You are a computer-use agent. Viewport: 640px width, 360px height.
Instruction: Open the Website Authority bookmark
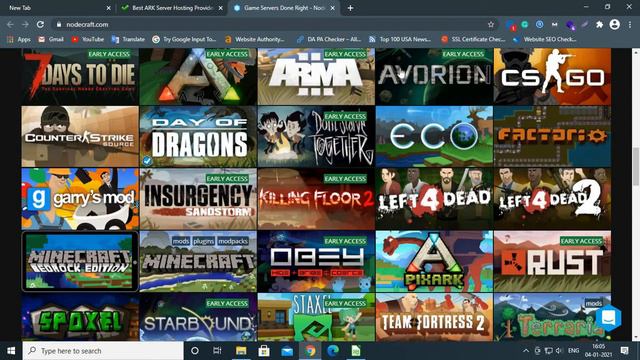pos(255,39)
